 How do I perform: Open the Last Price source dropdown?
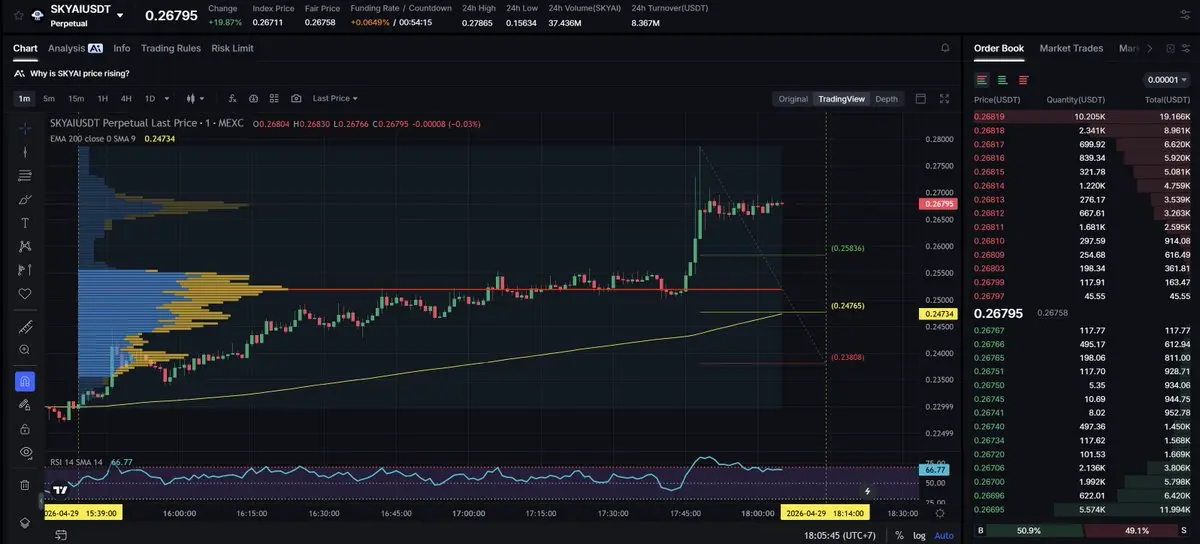335,99
